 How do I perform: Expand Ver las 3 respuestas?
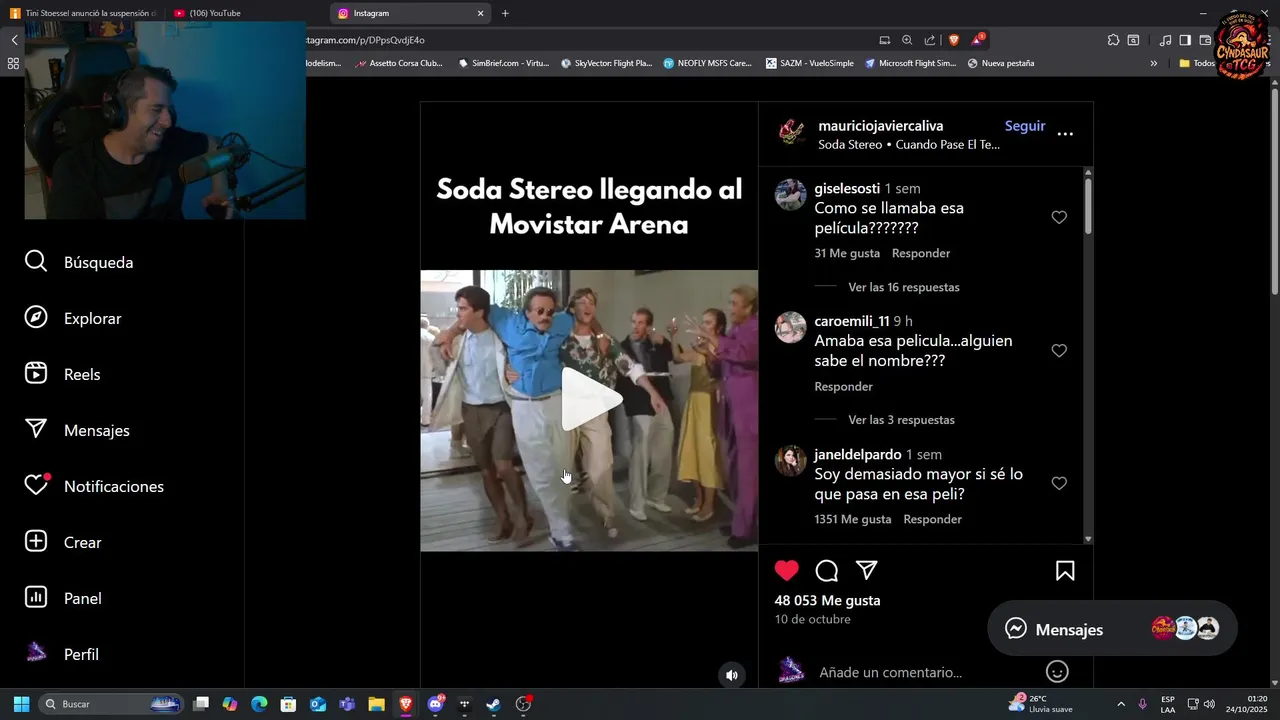click(x=901, y=420)
